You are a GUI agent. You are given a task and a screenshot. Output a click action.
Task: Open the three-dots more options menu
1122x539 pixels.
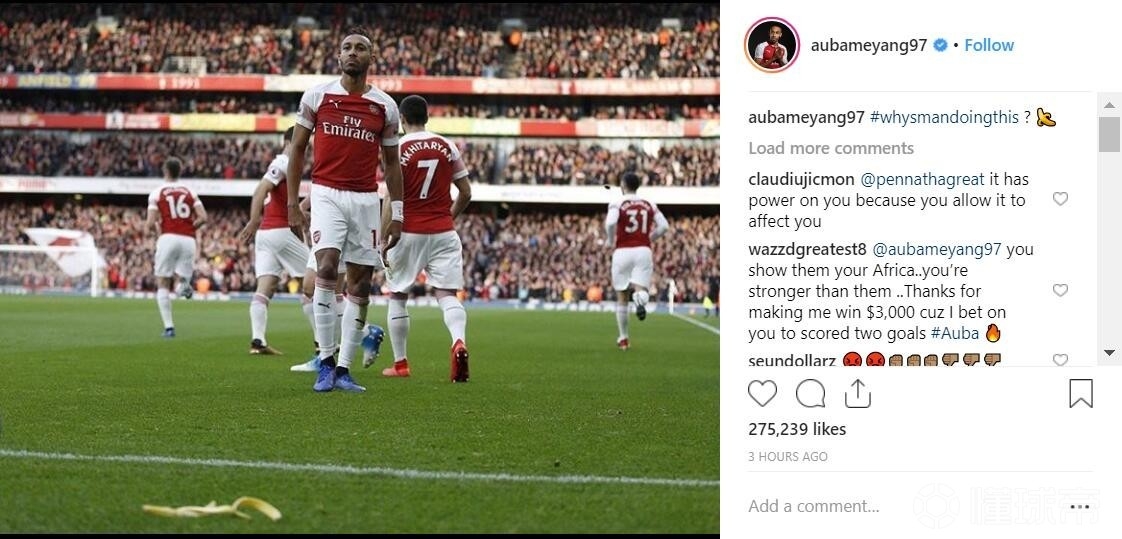pyautogui.click(x=1079, y=507)
